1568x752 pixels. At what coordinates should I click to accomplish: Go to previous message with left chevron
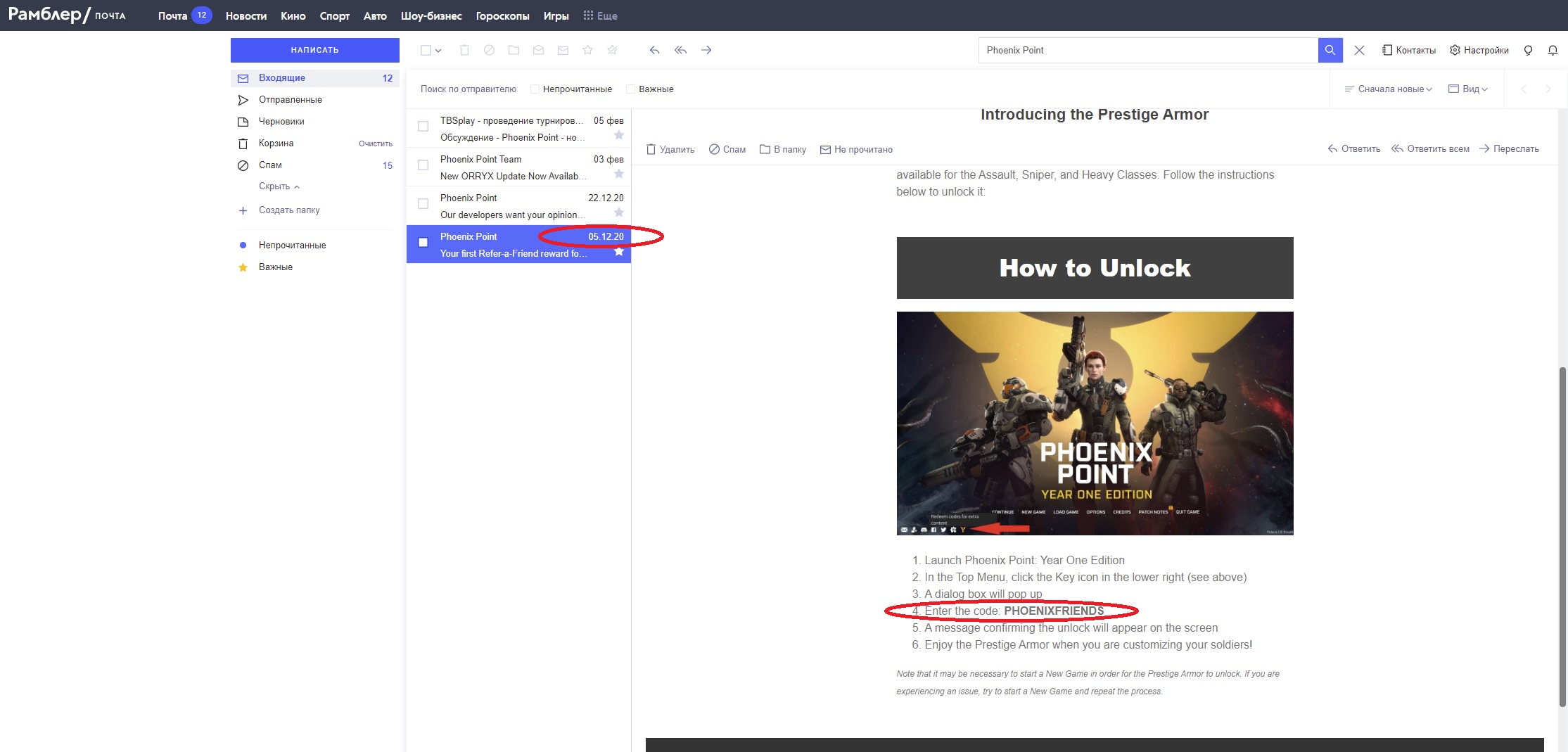tap(1524, 89)
